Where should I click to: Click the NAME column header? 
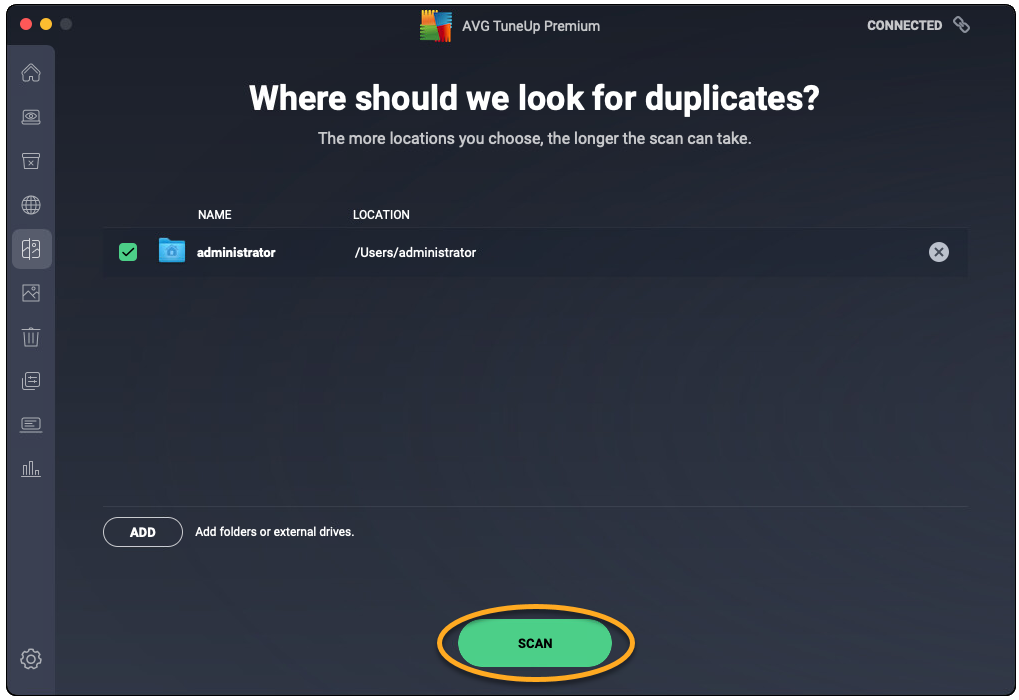pyautogui.click(x=214, y=215)
